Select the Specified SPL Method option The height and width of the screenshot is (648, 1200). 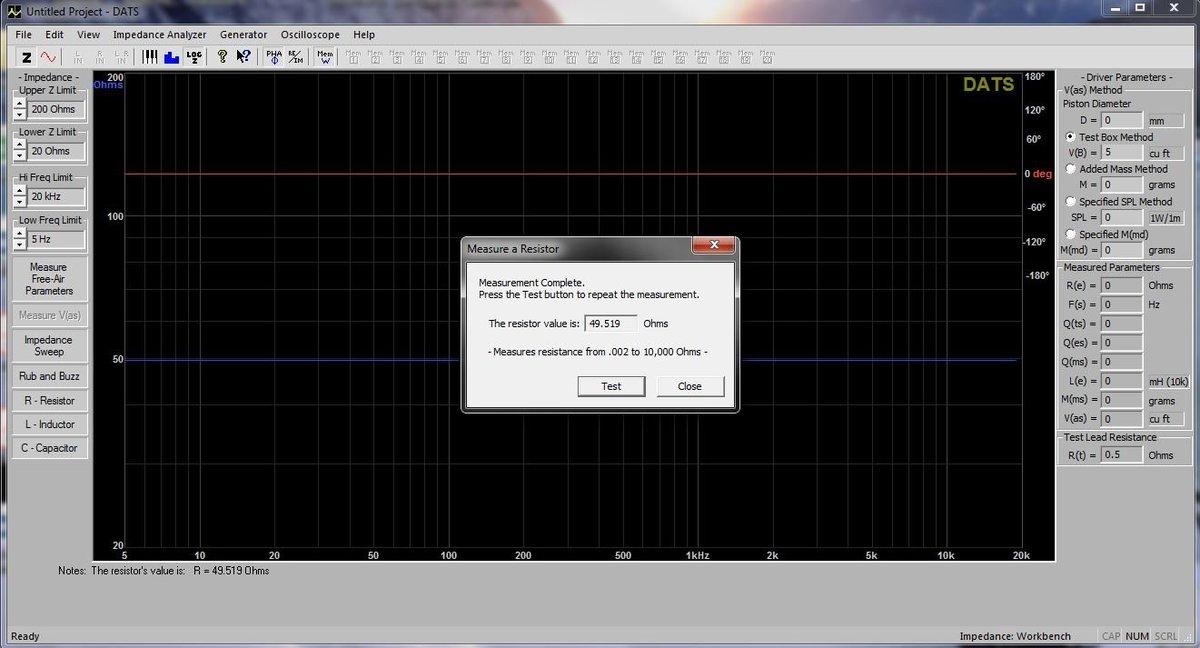[1071, 202]
